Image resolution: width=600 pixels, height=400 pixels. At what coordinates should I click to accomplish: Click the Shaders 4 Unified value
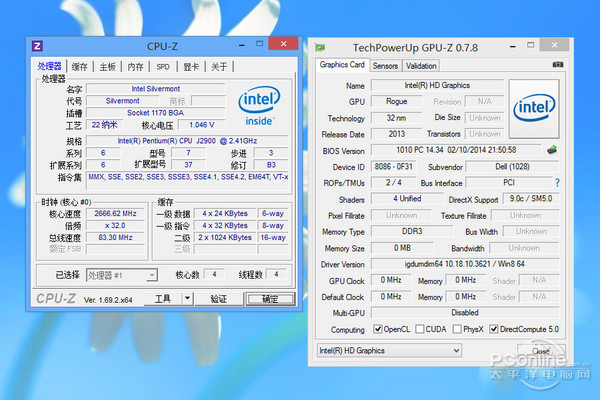coord(407,199)
